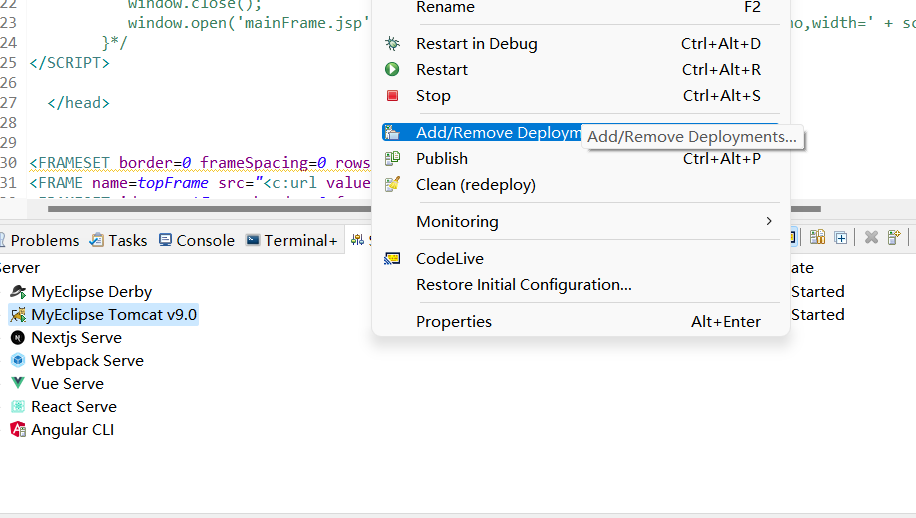The image size is (916, 518).
Task: Click the plus-box icon in Servers toolbar
Action: tap(841, 238)
